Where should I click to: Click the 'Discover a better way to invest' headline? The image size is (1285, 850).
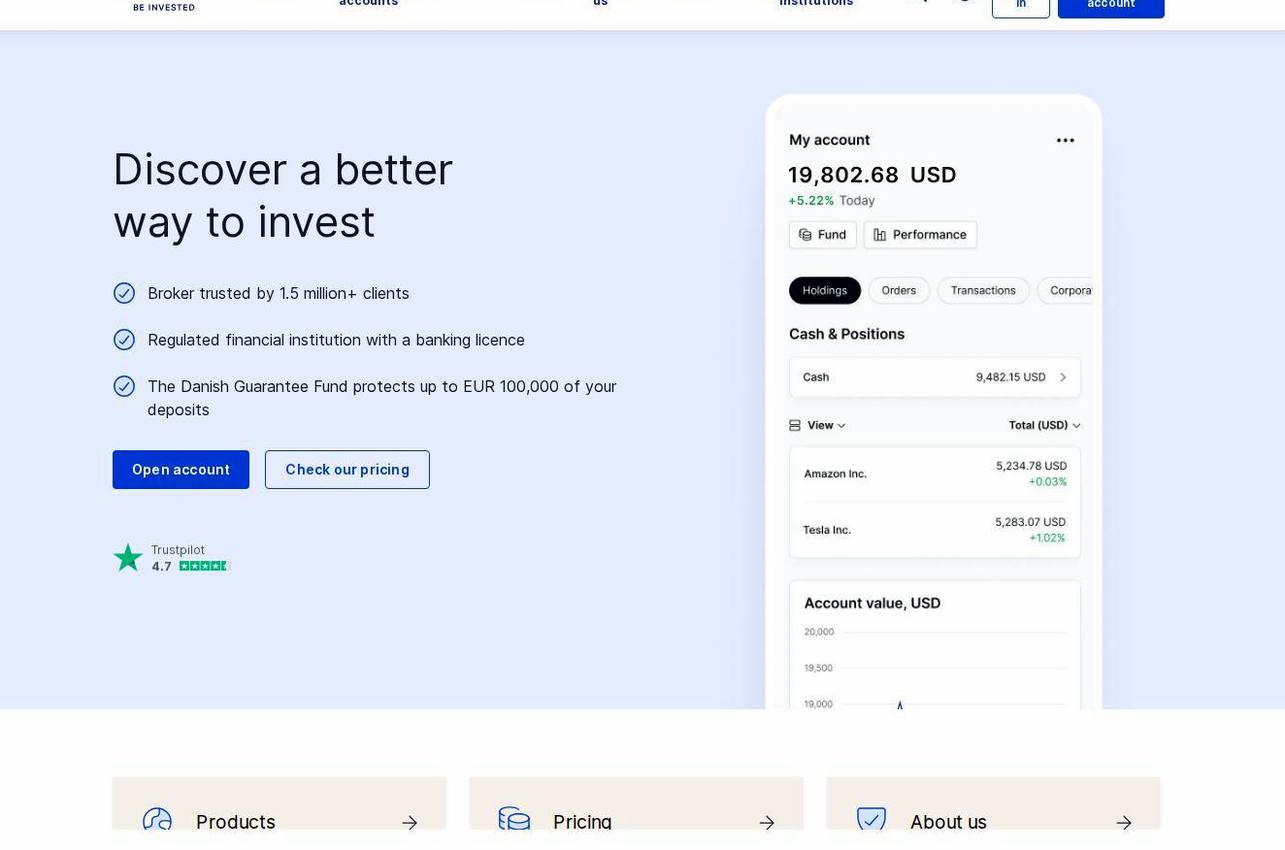coord(283,196)
